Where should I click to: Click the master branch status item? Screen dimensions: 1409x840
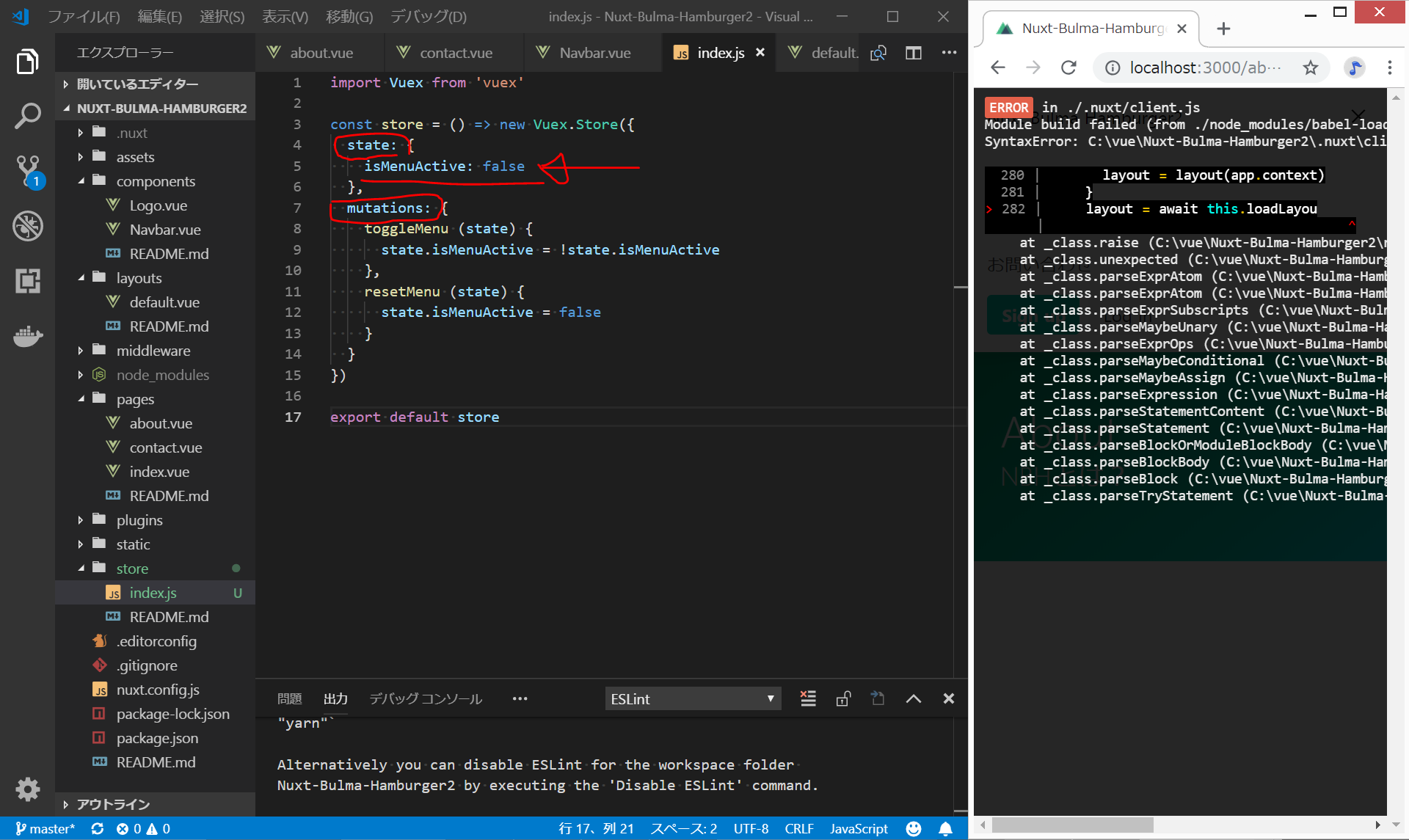[45, 828]
